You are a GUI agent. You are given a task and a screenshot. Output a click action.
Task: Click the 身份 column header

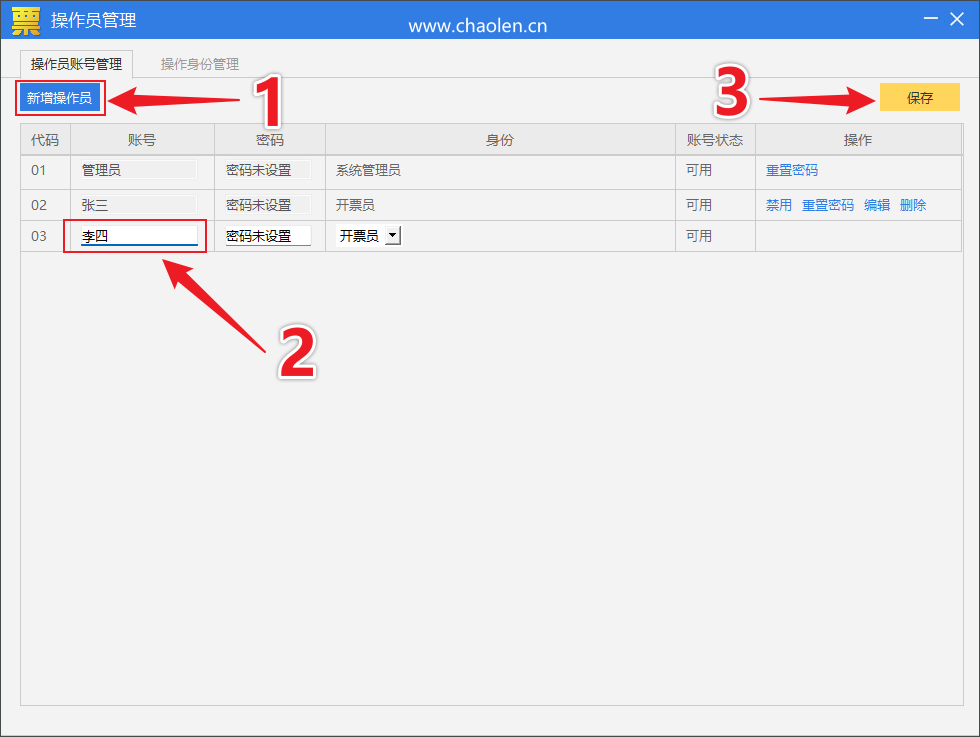[500, 140]
